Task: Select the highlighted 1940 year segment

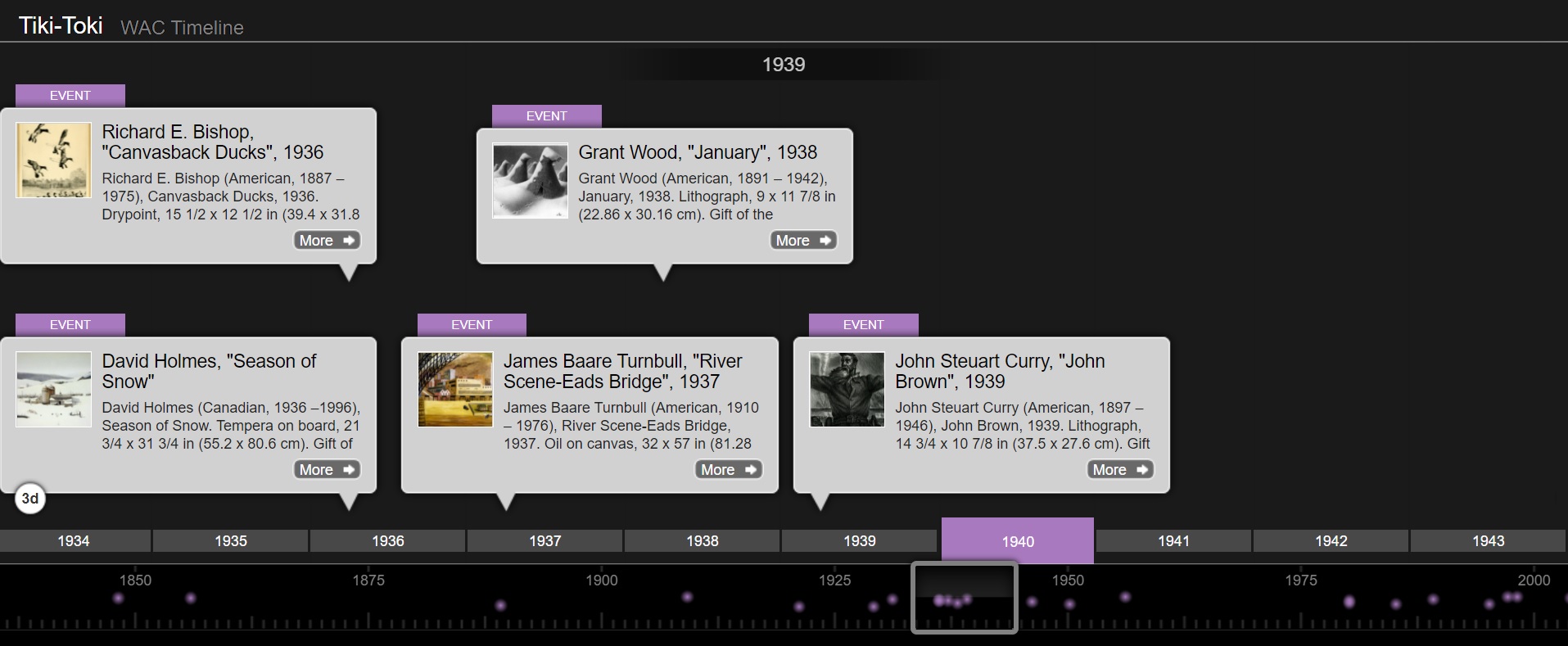Action: (x=1017, y=541)
